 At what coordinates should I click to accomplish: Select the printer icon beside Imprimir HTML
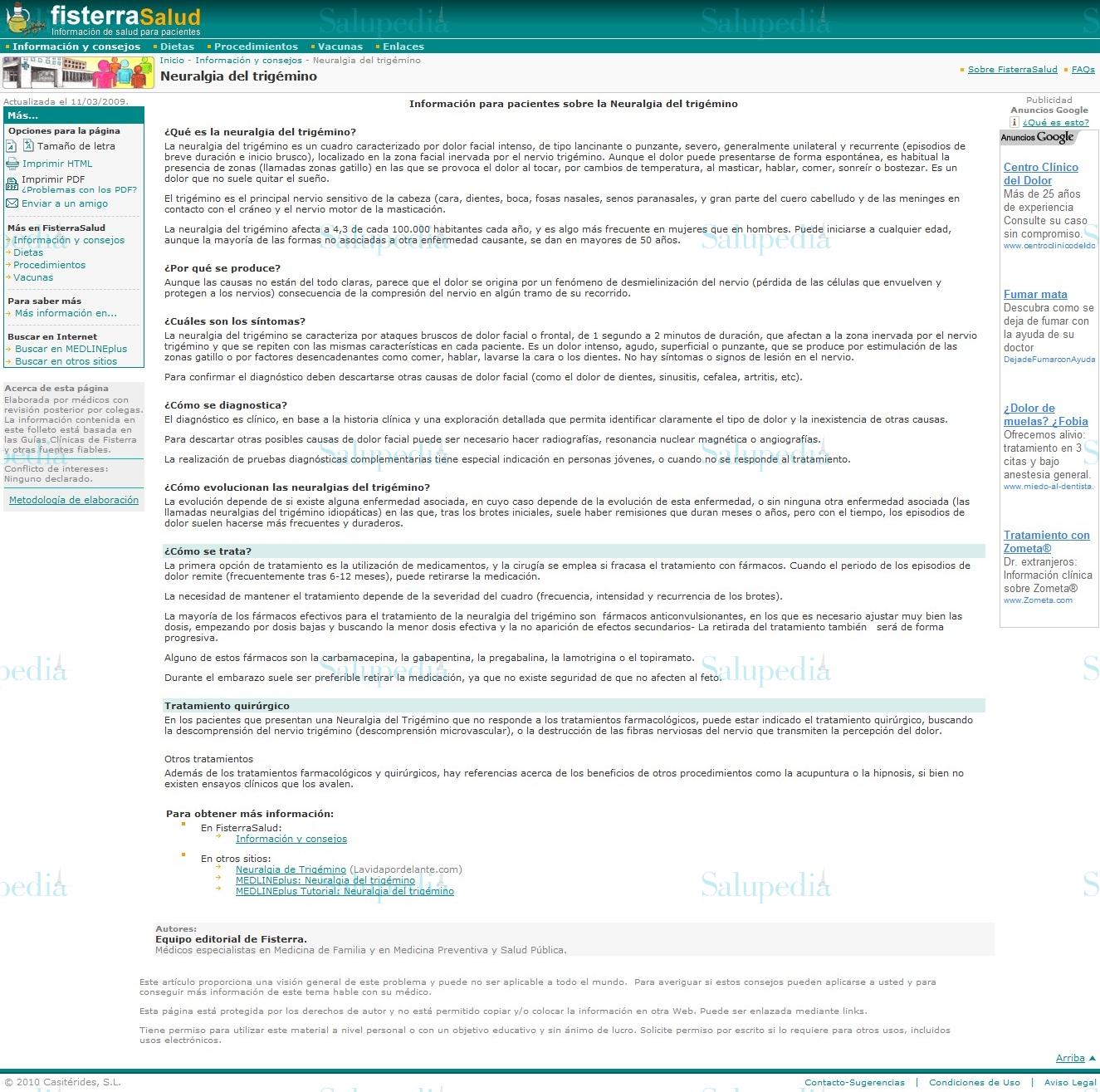coord(12,164)
